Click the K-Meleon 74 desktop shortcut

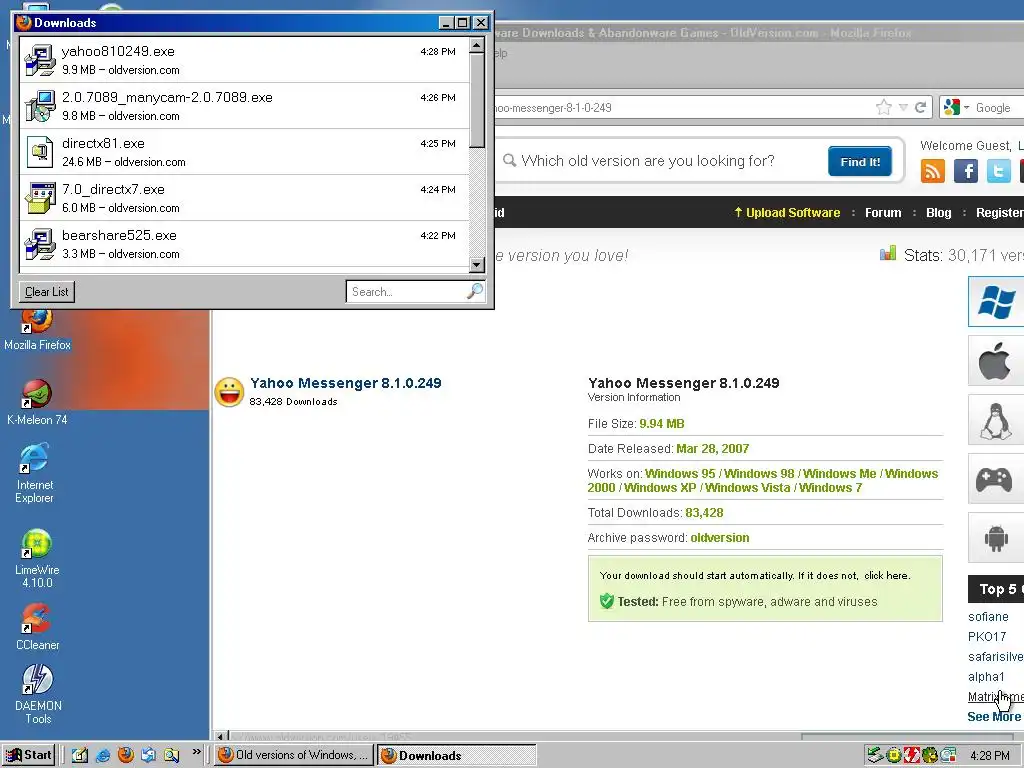(37, 402)
